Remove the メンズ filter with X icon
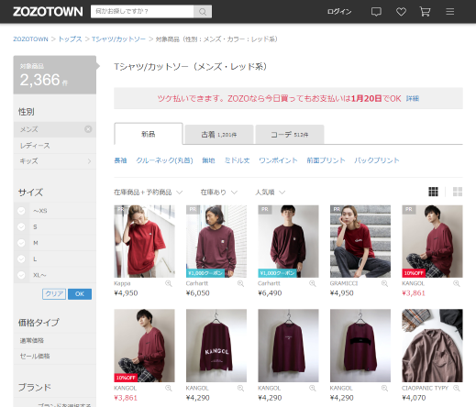This screenshot has width=476, height=407. (88, 129)
